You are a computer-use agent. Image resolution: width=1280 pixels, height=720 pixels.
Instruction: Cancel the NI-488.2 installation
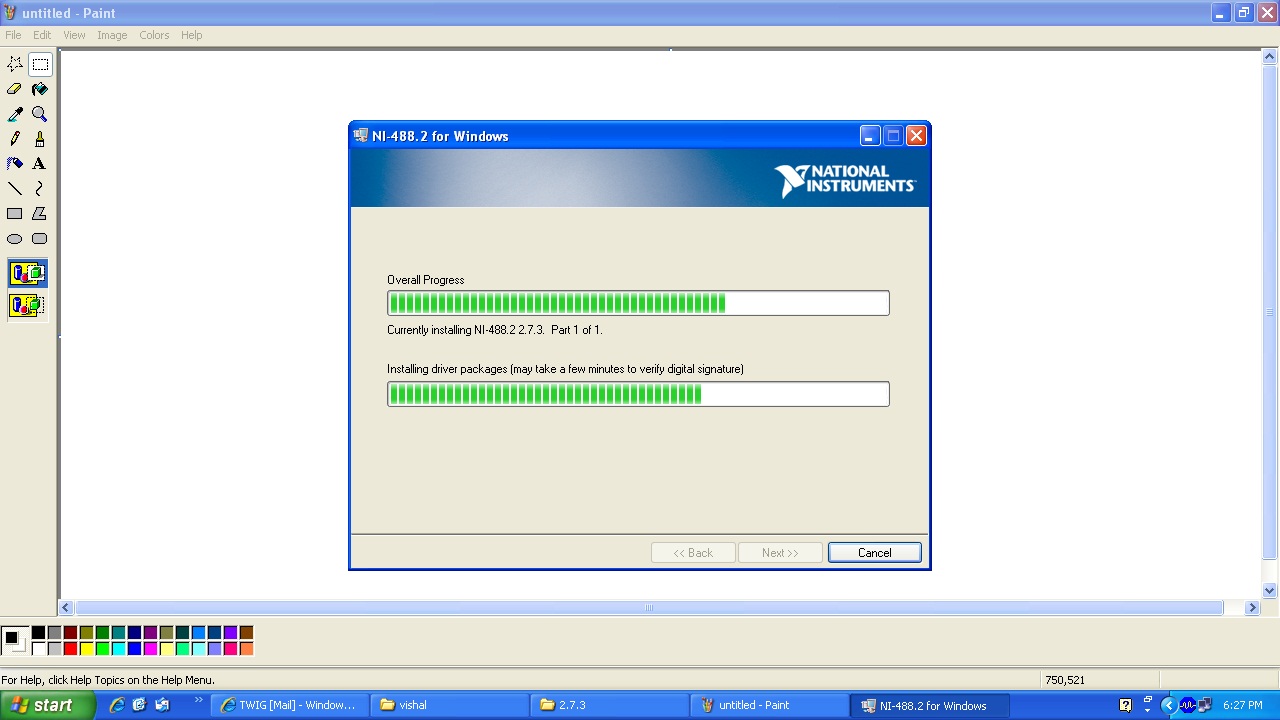coord(875,553)
